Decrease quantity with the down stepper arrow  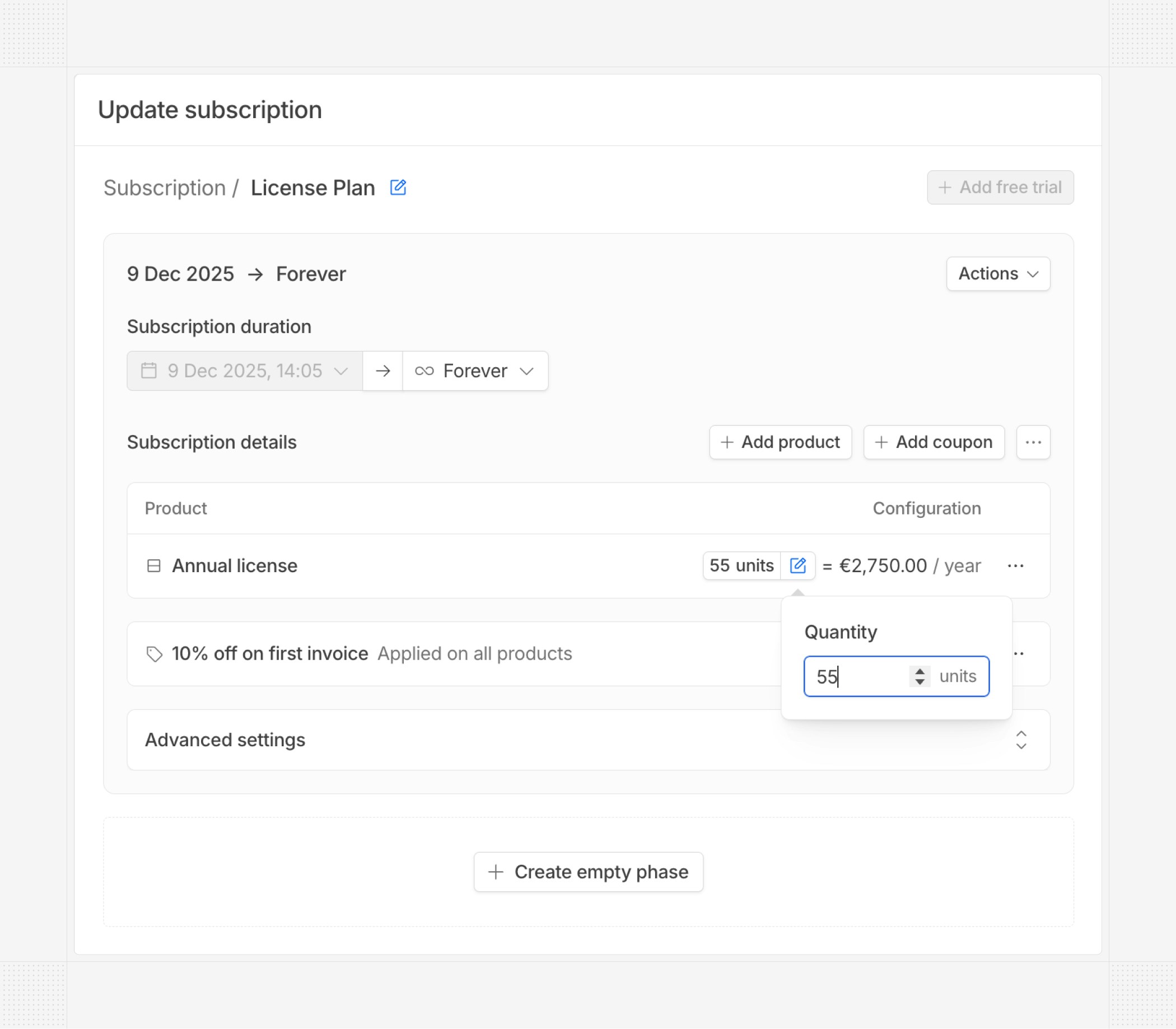[920, 682]
